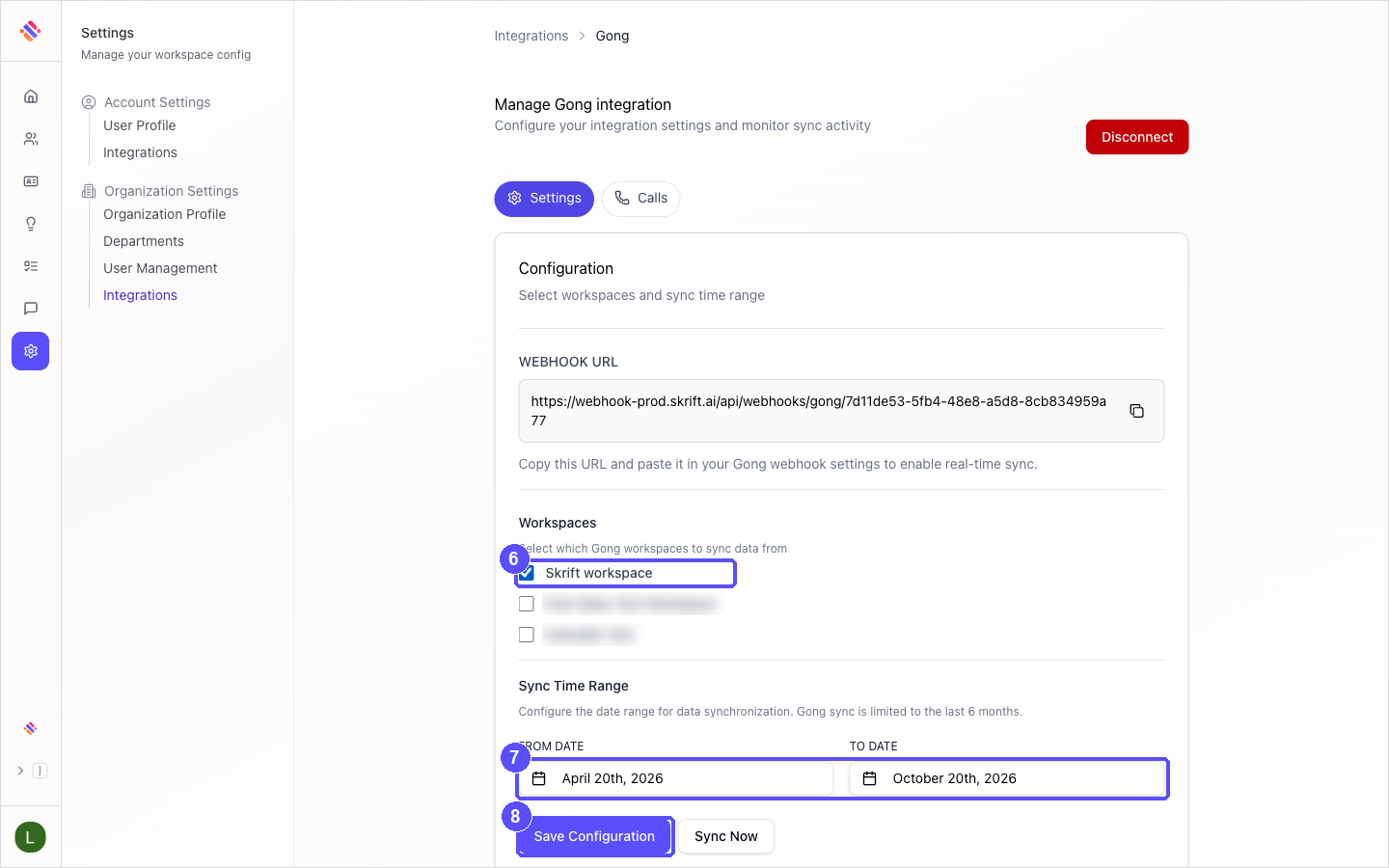Open the Home page icon
The height and width of the screenshot is (868, 1389).
click(31, 96)
